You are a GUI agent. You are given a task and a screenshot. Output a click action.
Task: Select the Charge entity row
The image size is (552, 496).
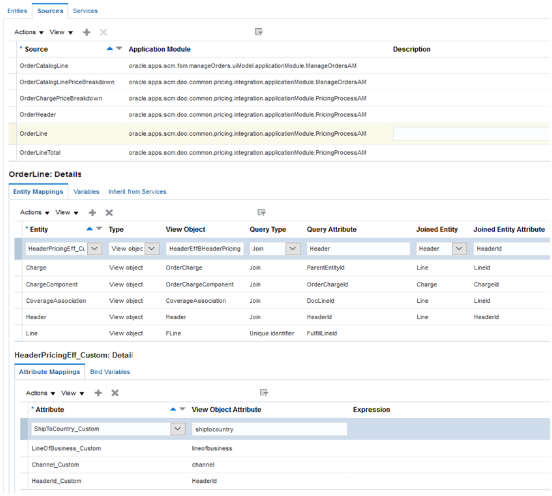282,268
